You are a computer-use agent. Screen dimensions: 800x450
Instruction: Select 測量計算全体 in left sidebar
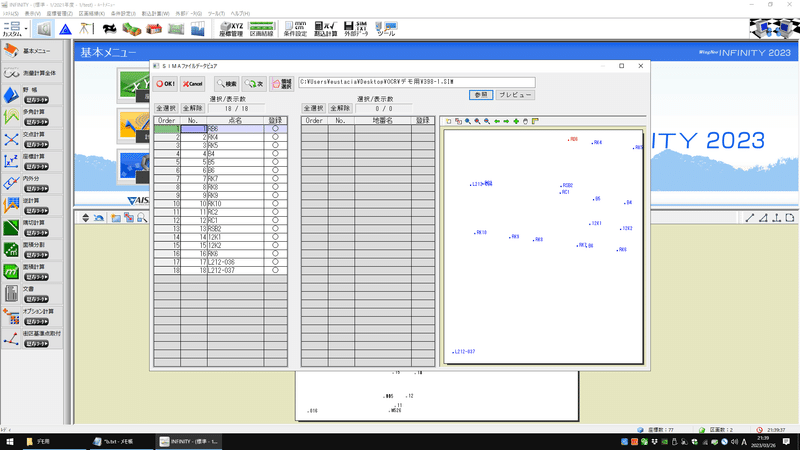[x=33, y=73]
